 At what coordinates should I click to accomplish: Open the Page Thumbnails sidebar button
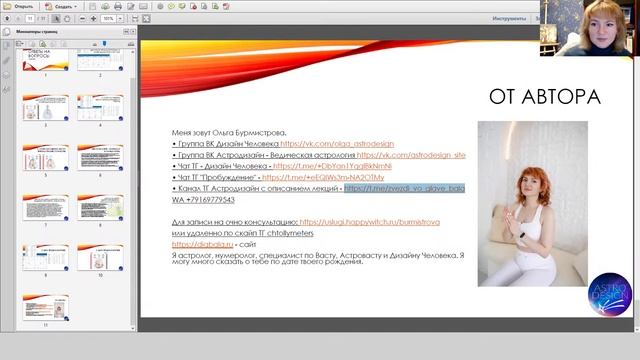click(x=6, y=45)
